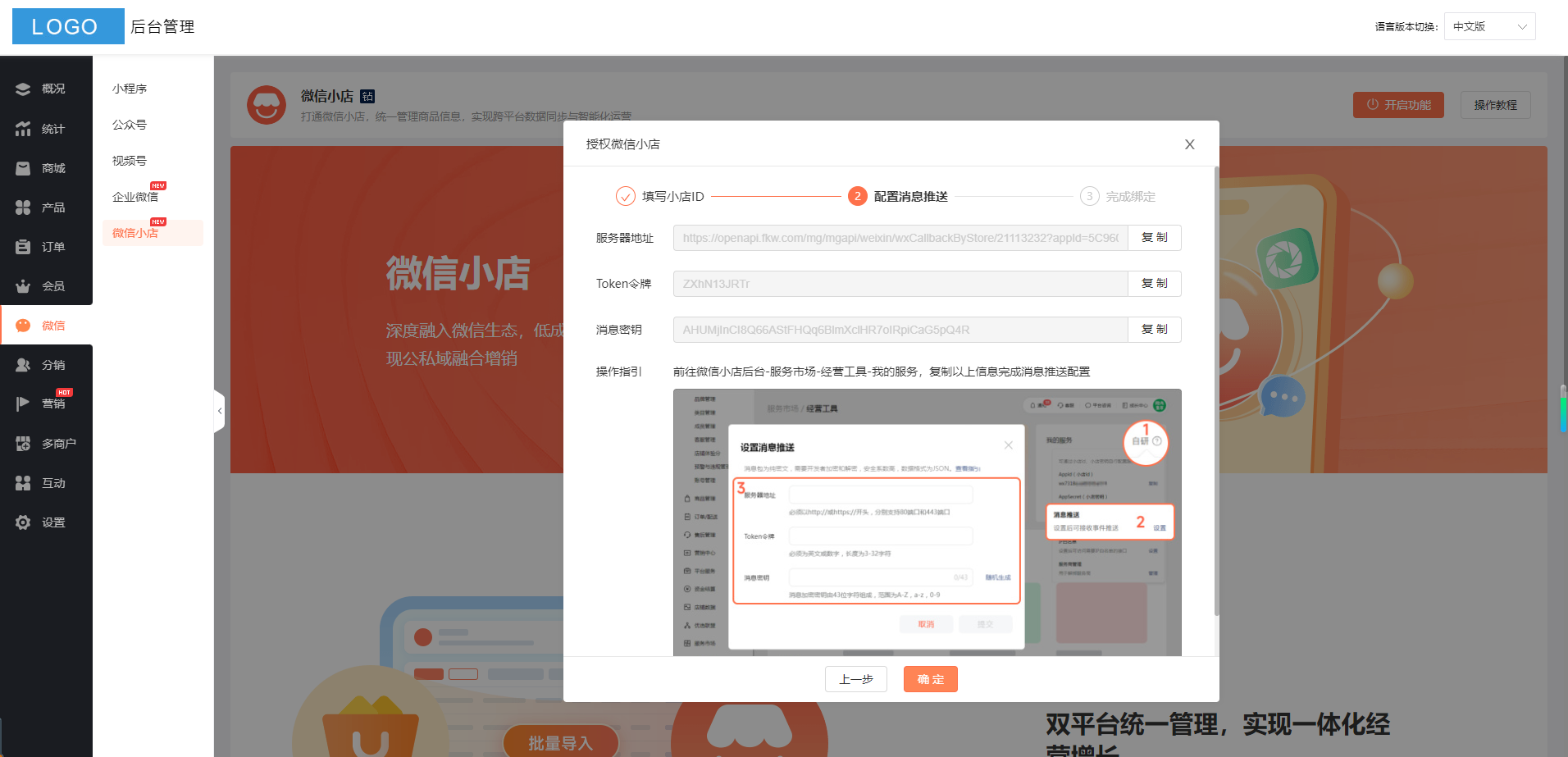The height and width of the screenshot is (757, 1568).
Task: Click the step 3 完成绑定 circle
Action: tap(1089, 196)
